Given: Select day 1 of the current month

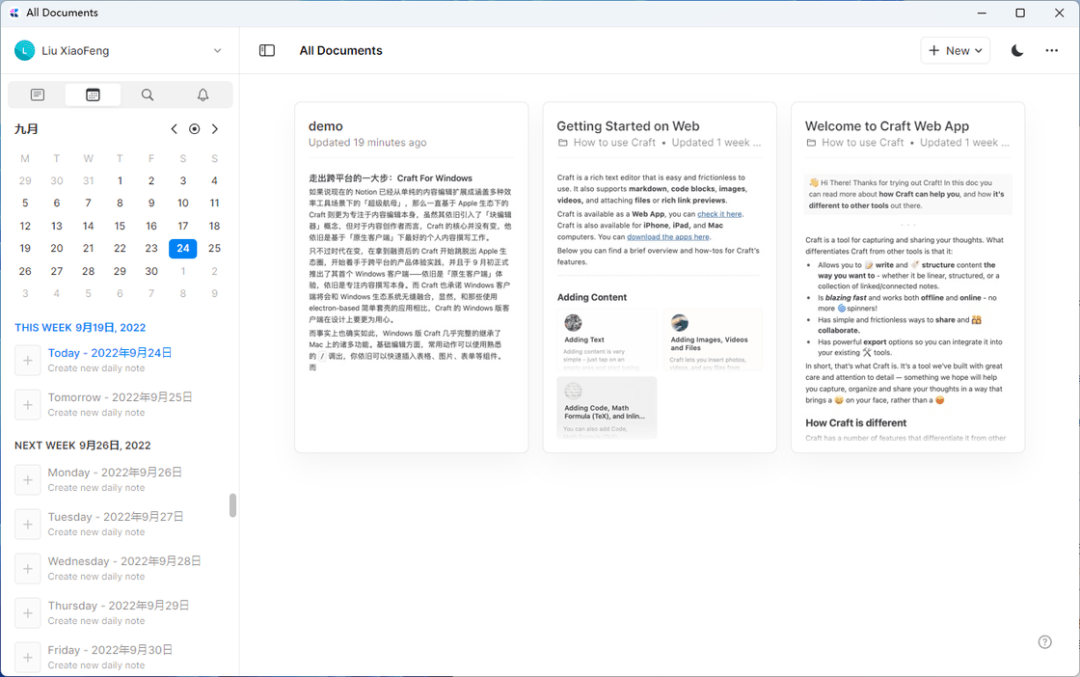Looking at the screenshot, I should pos(120,180).
